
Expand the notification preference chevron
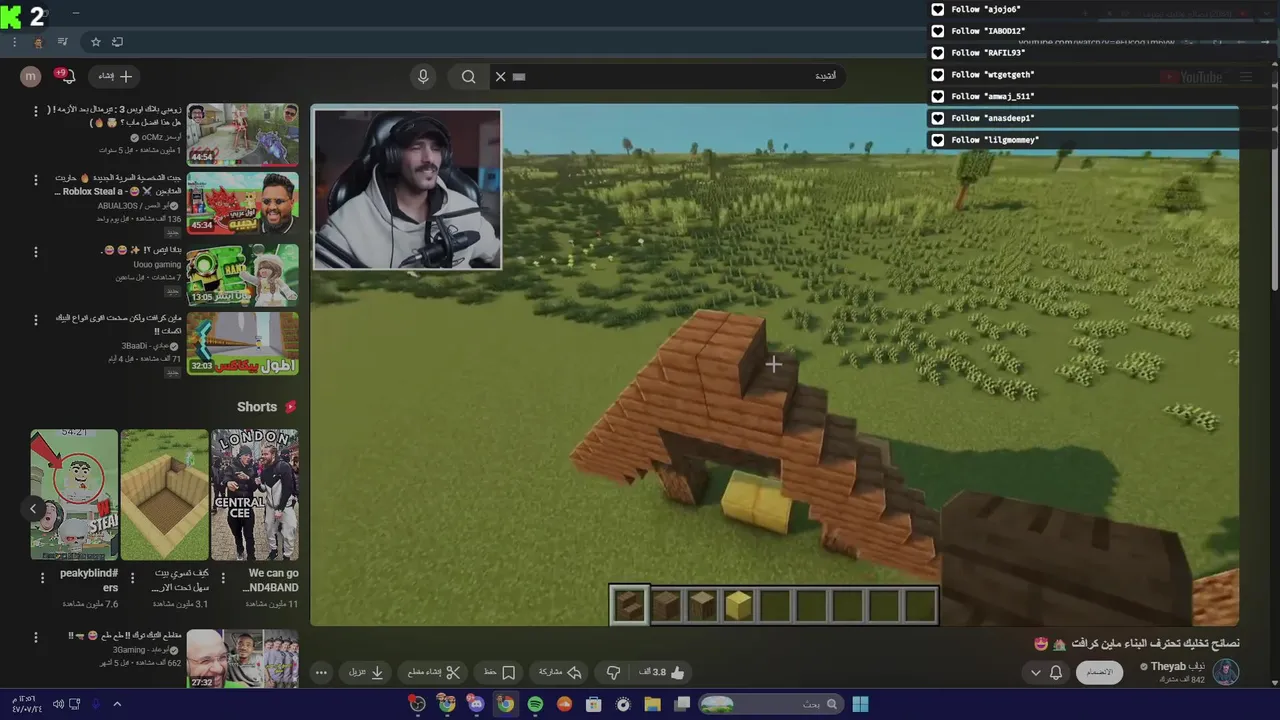coord(1035,672)
